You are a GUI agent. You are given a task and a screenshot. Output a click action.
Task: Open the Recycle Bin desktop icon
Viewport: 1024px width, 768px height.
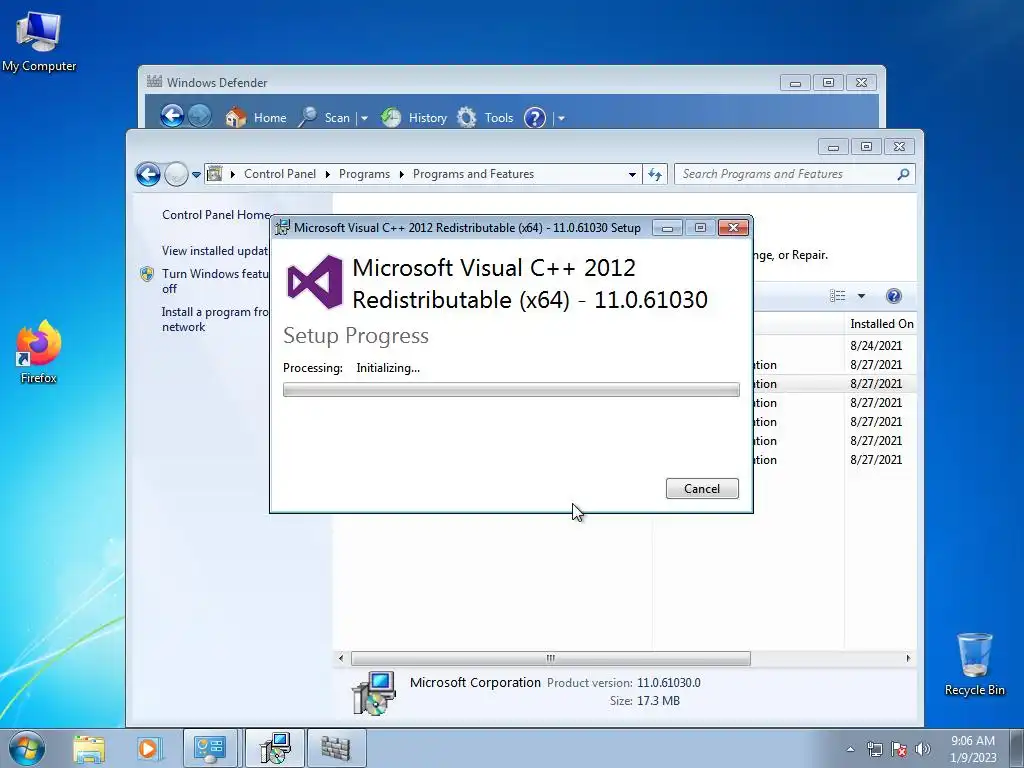point(974,664)
